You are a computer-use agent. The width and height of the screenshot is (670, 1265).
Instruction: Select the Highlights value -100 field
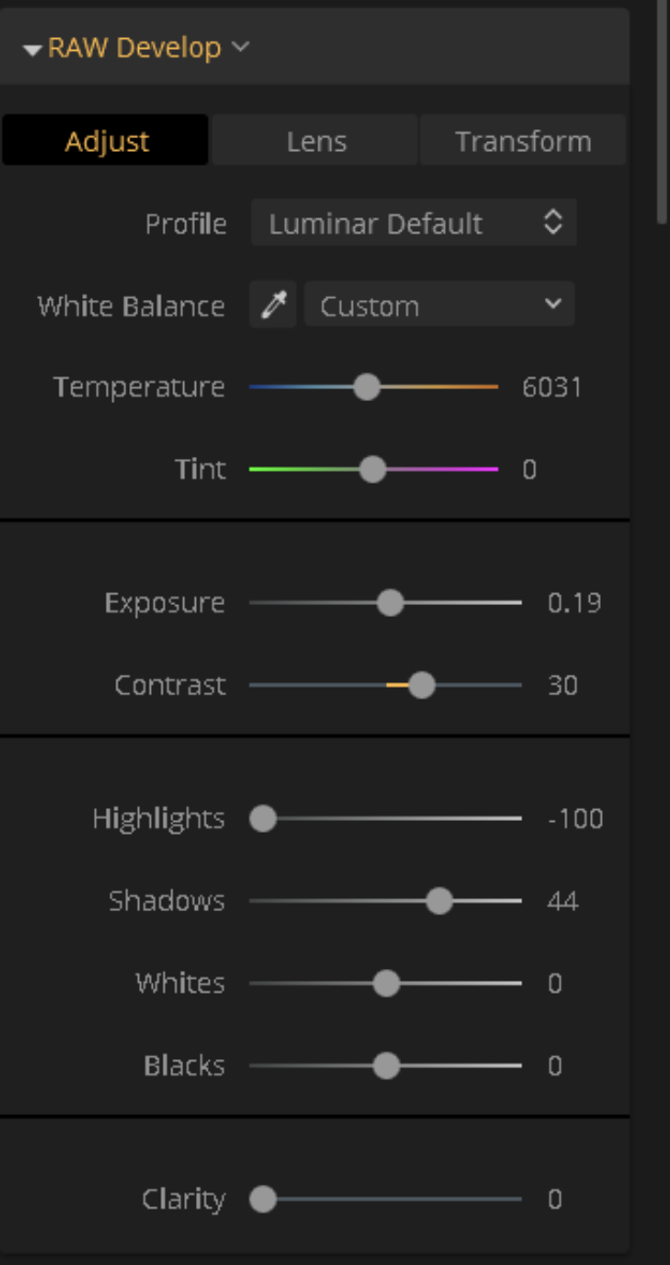click(576, 819)
